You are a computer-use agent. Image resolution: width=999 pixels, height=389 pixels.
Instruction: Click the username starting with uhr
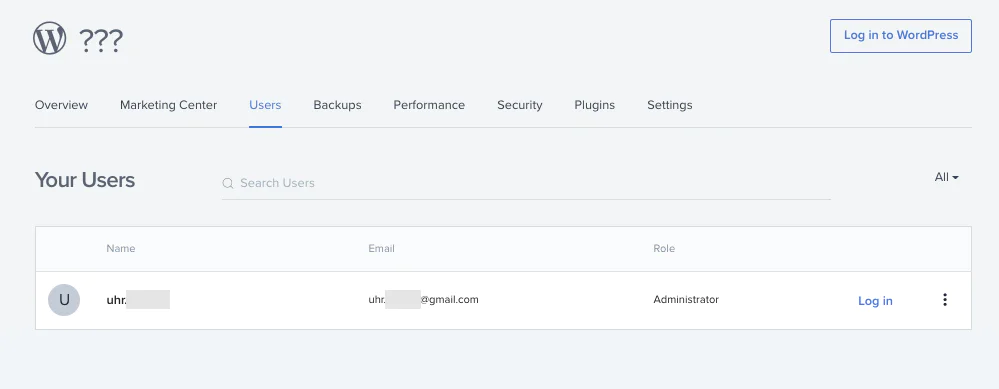pyautogui.click(x=138, y=299)
